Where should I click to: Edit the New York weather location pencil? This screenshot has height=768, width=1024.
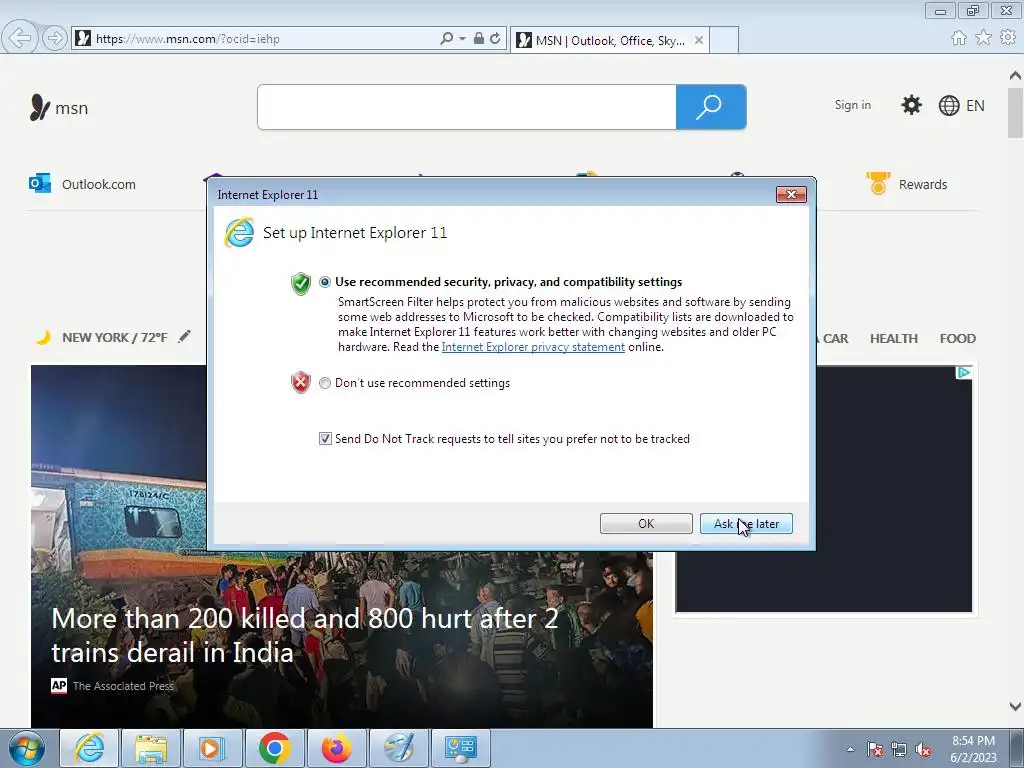pos(185,336)
